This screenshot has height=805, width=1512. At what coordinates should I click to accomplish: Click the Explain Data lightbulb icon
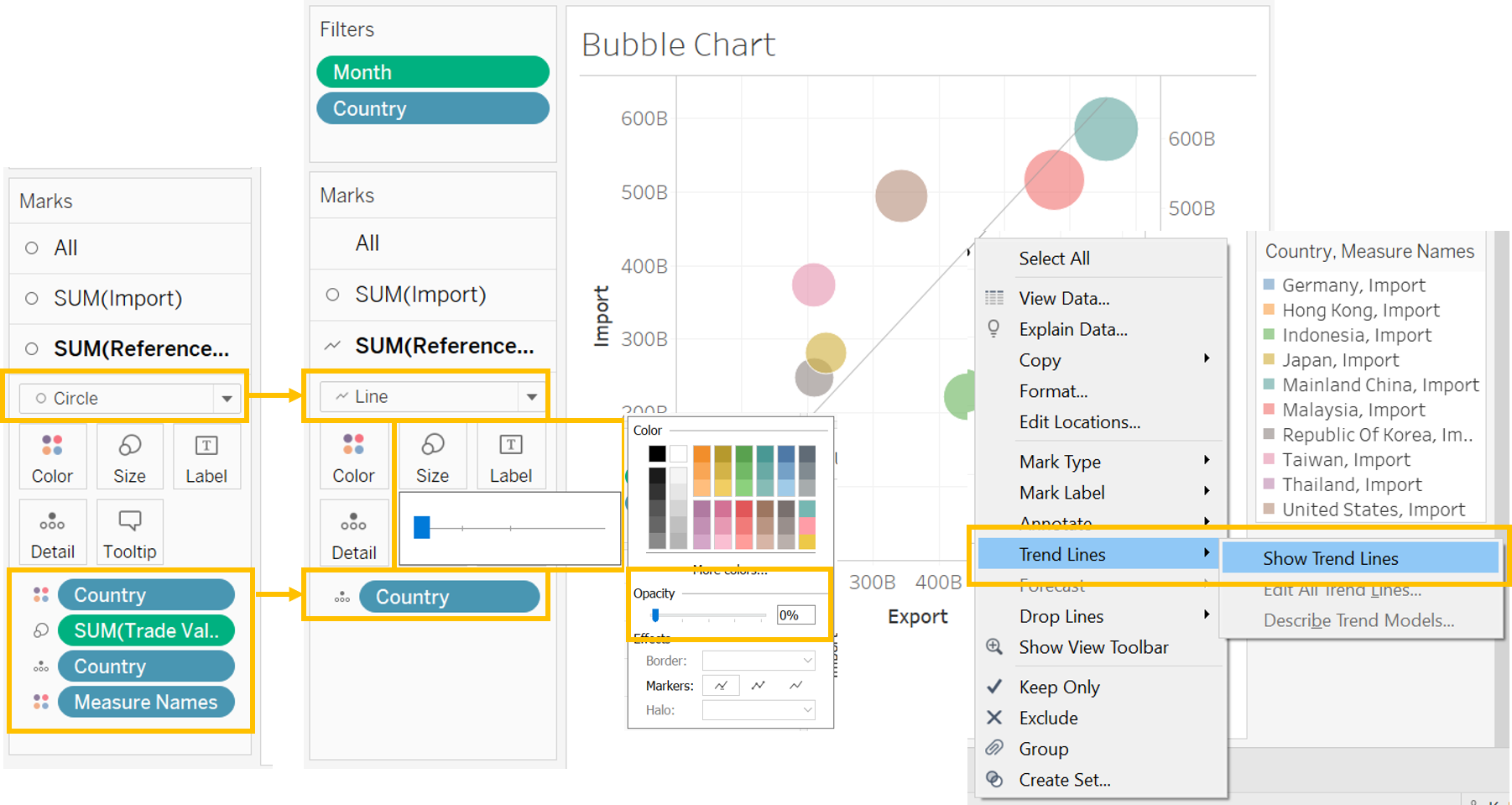point(993,329)
